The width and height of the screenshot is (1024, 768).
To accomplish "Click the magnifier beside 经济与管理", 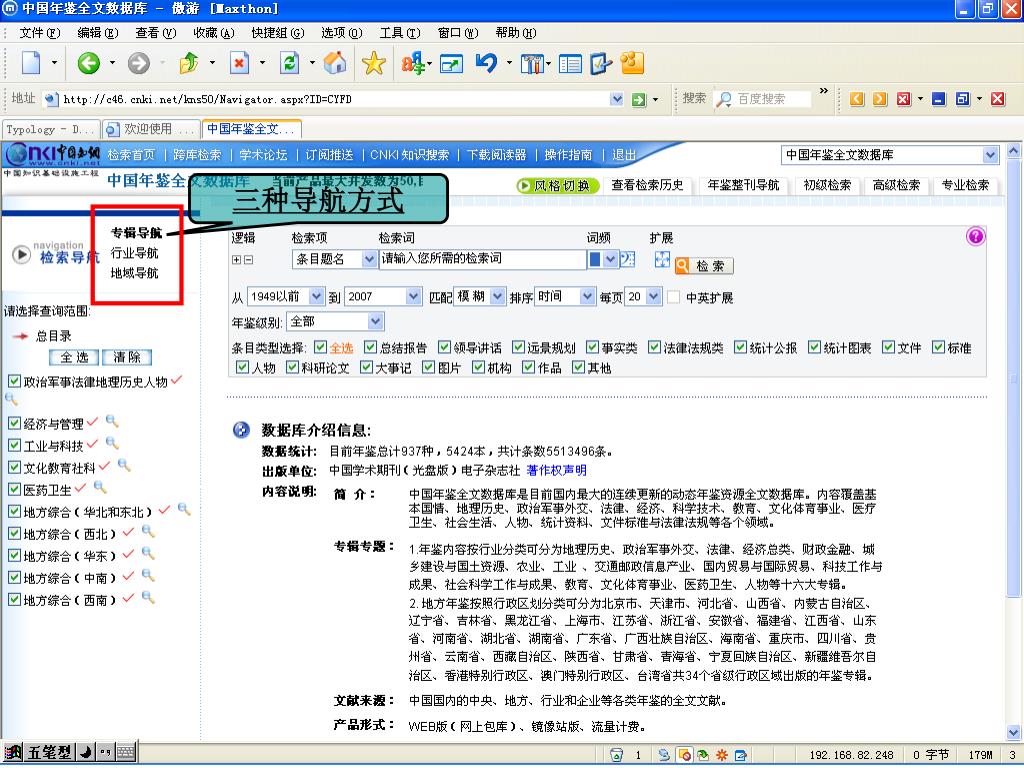I will coord(112,421).
